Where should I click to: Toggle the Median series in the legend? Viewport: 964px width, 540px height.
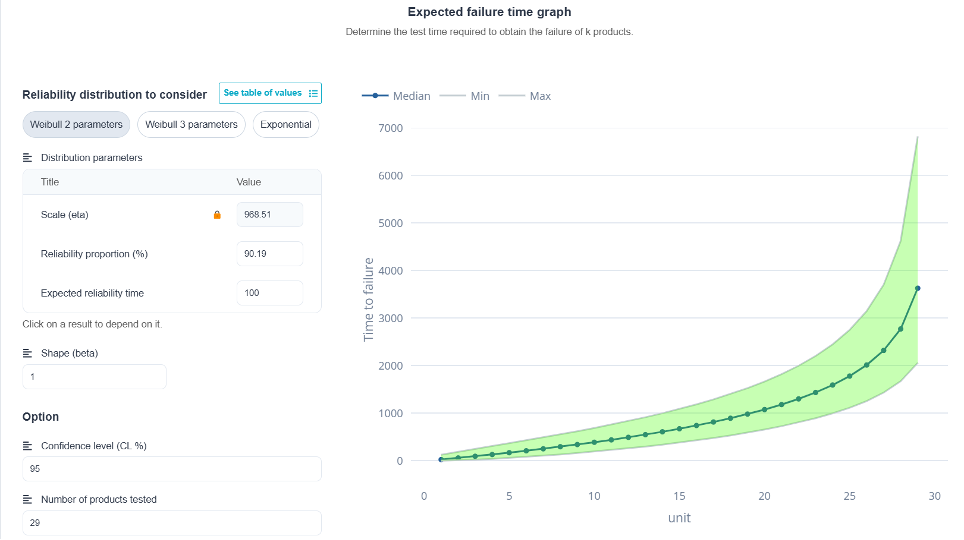pyautogui.click(x=396, y=96)
